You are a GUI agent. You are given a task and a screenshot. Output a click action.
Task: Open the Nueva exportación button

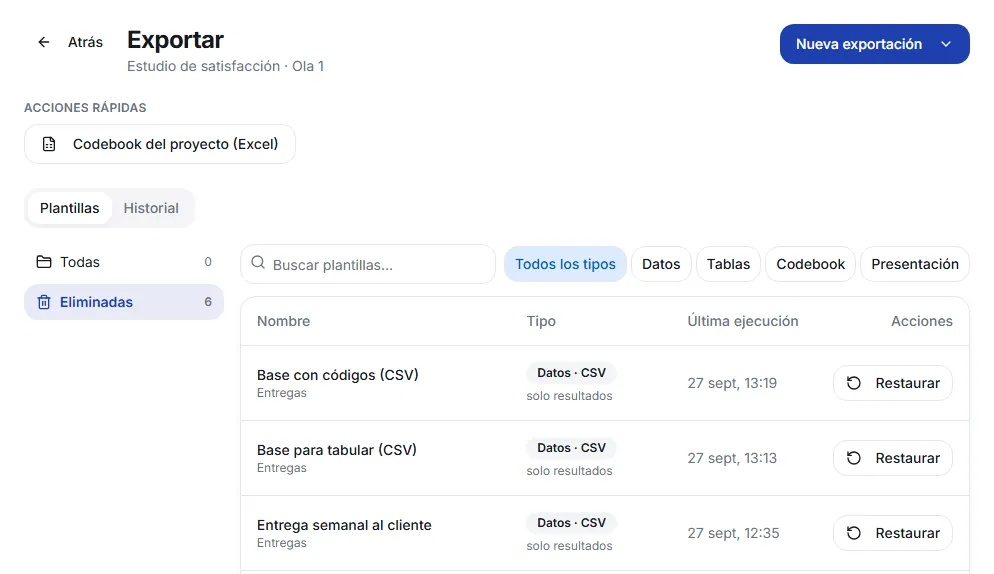click(x=874, y=44)
